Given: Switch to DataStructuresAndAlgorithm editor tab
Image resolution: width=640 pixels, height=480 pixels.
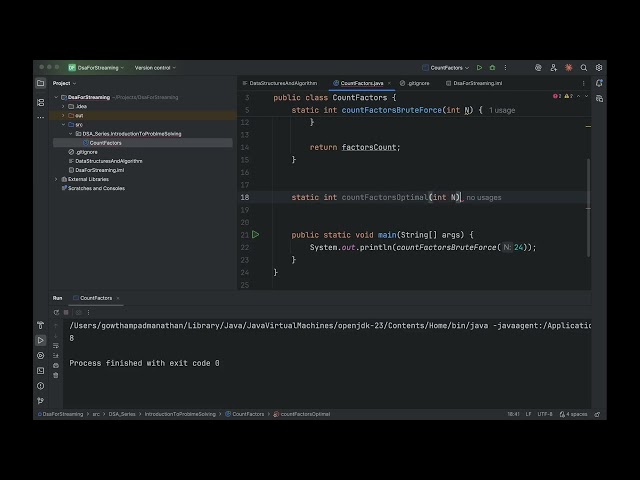Looking at the screenshot, I should coord(280,83).
